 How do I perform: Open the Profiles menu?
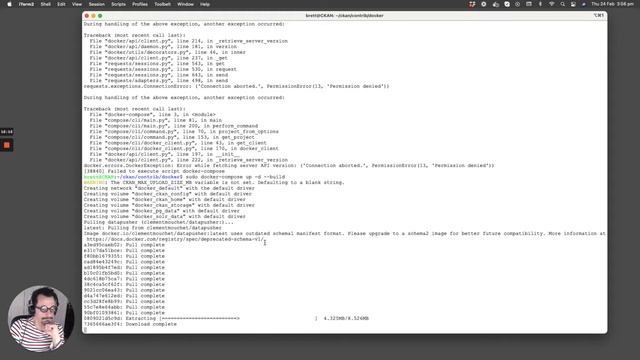(140, 4)
